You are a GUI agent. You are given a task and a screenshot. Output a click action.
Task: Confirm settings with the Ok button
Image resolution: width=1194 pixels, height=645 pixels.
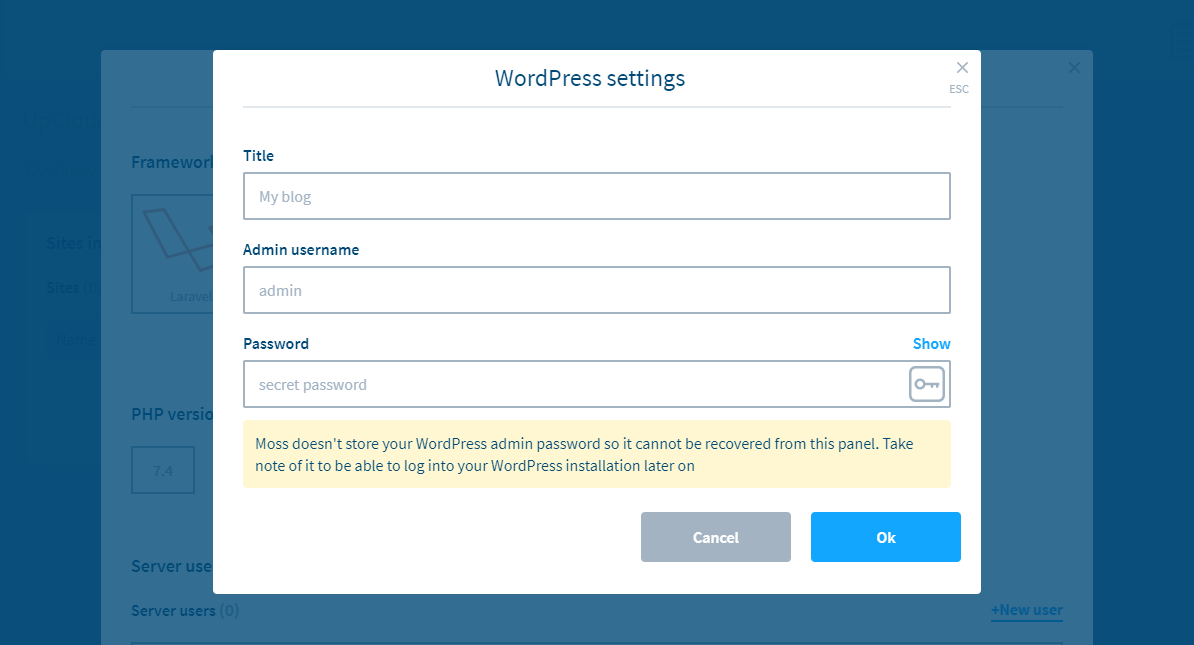pyautogui.click(x=885, y=537)
